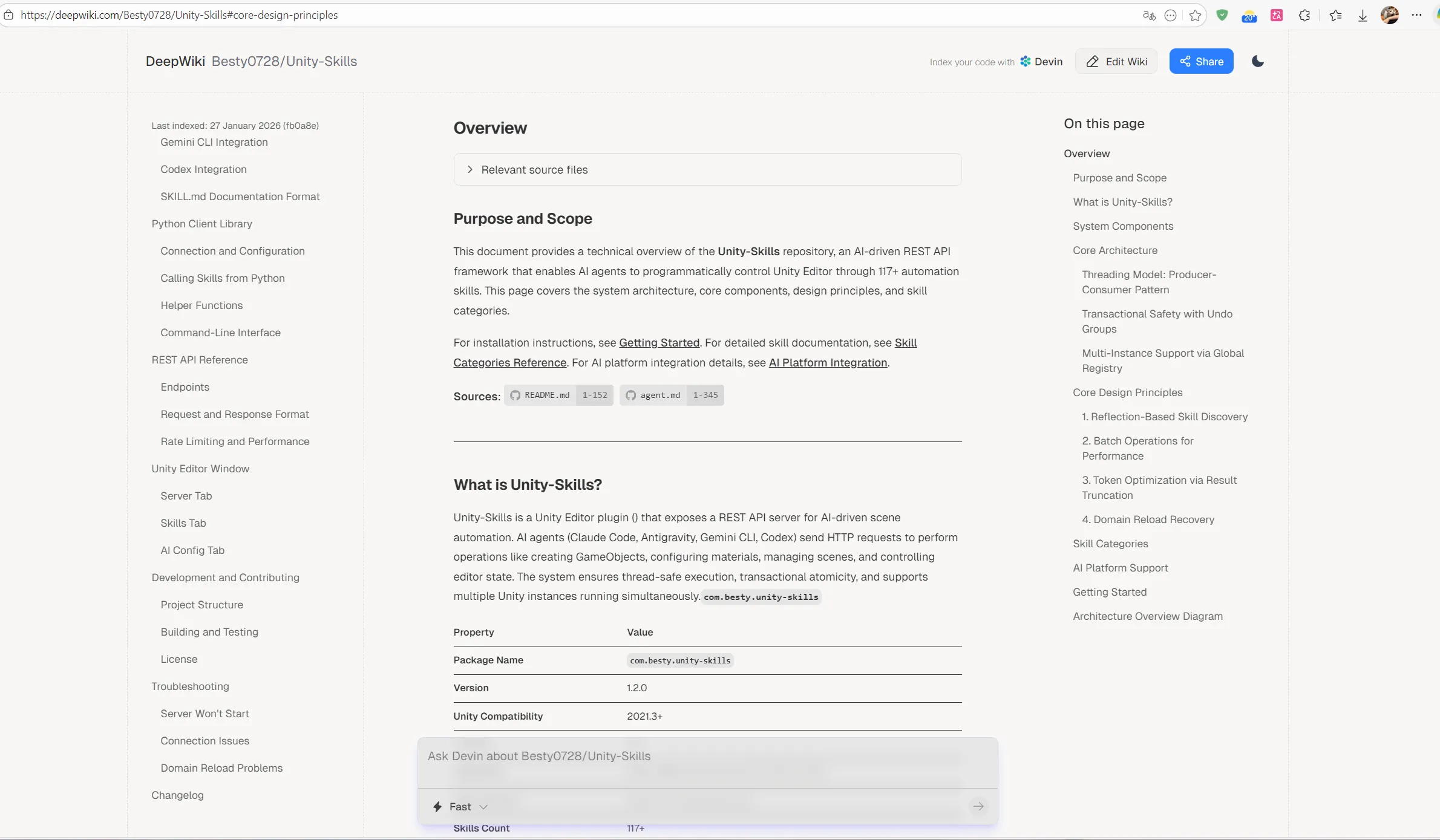Open the weather extension showing 20°
Screen dimensions: 1440x840
[1249, 15]
